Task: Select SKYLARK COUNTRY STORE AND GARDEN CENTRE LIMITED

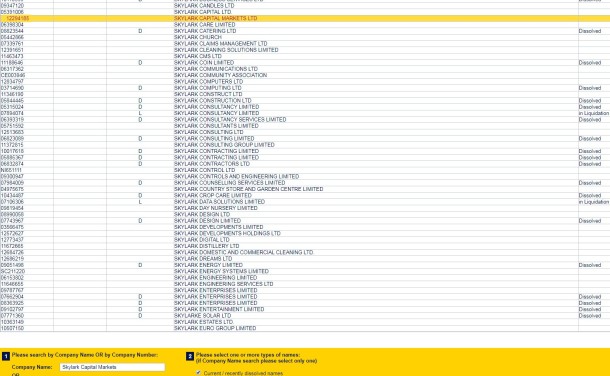Action: (248, 189)
